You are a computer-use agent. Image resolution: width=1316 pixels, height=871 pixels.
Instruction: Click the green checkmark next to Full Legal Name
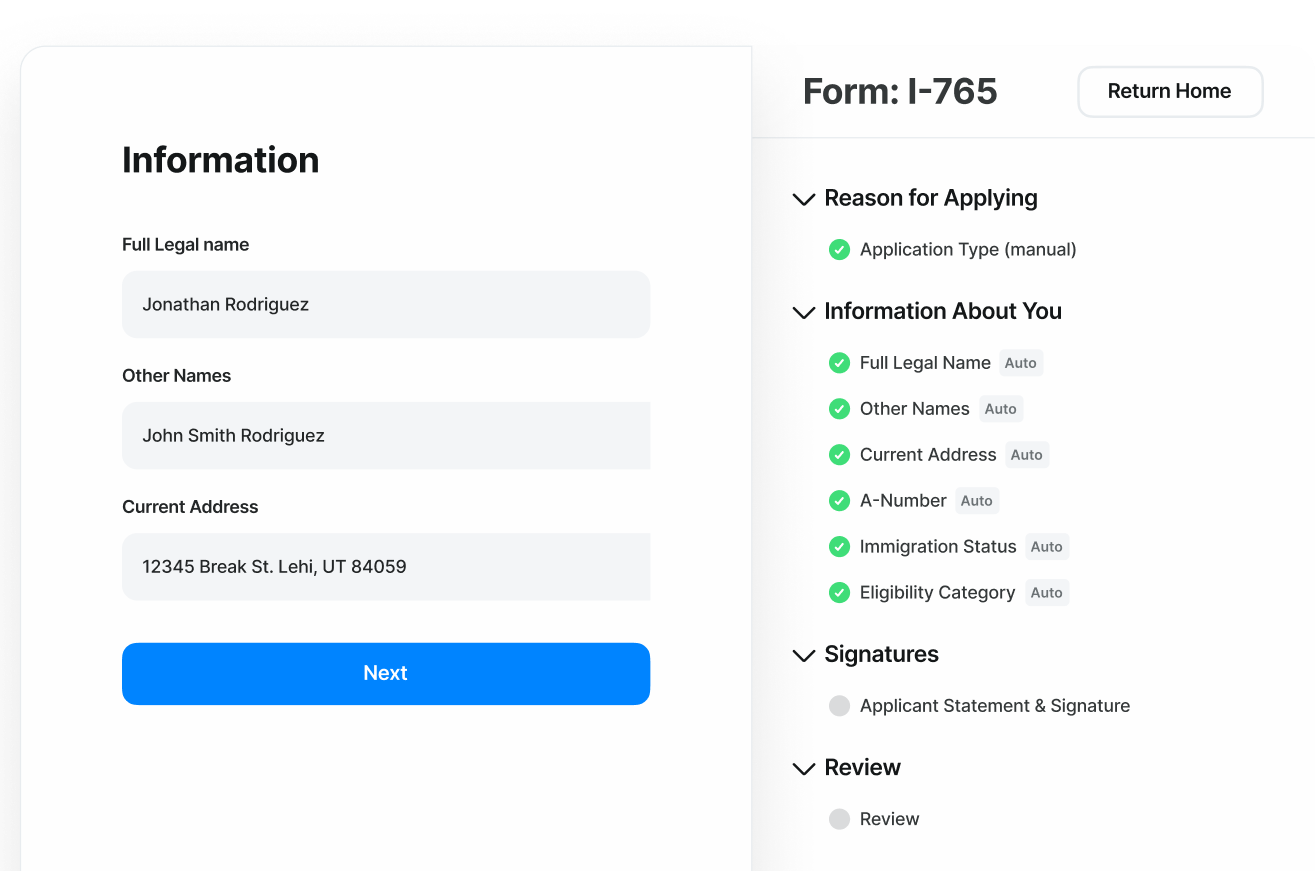click(x=839, y=363)
